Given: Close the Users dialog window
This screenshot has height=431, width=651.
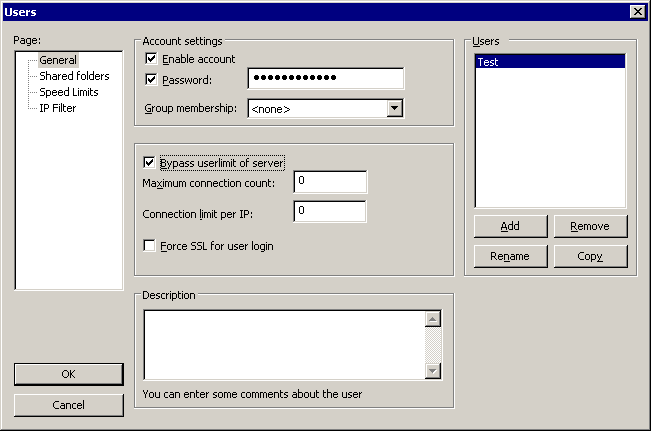Looking at the screenshot, I should pyautogui.click(x=637, y=11).
